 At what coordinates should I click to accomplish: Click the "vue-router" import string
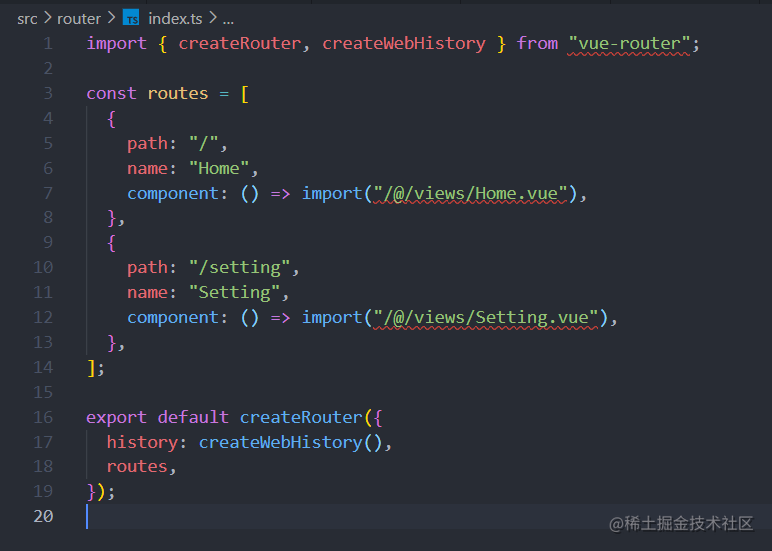point(629,43)
